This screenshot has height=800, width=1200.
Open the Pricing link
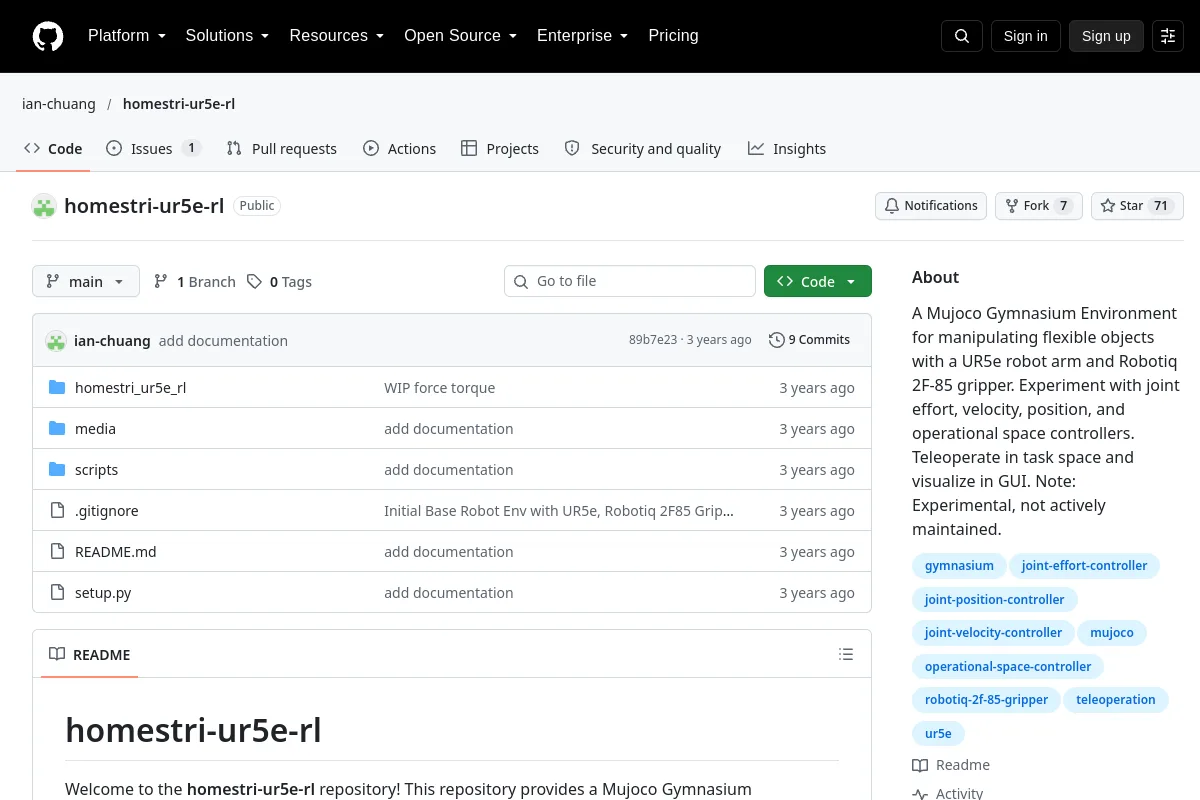[673, 36]
